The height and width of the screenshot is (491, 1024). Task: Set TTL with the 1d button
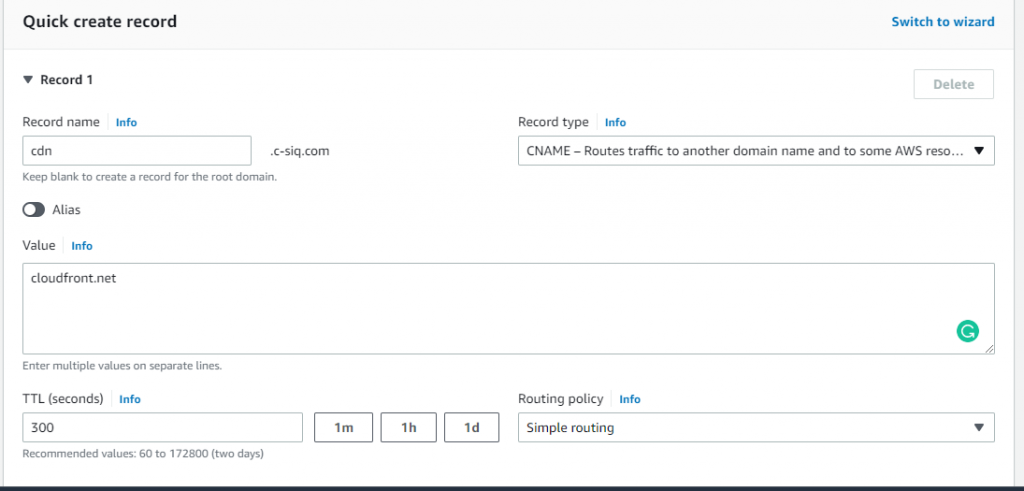click(472, 428)
